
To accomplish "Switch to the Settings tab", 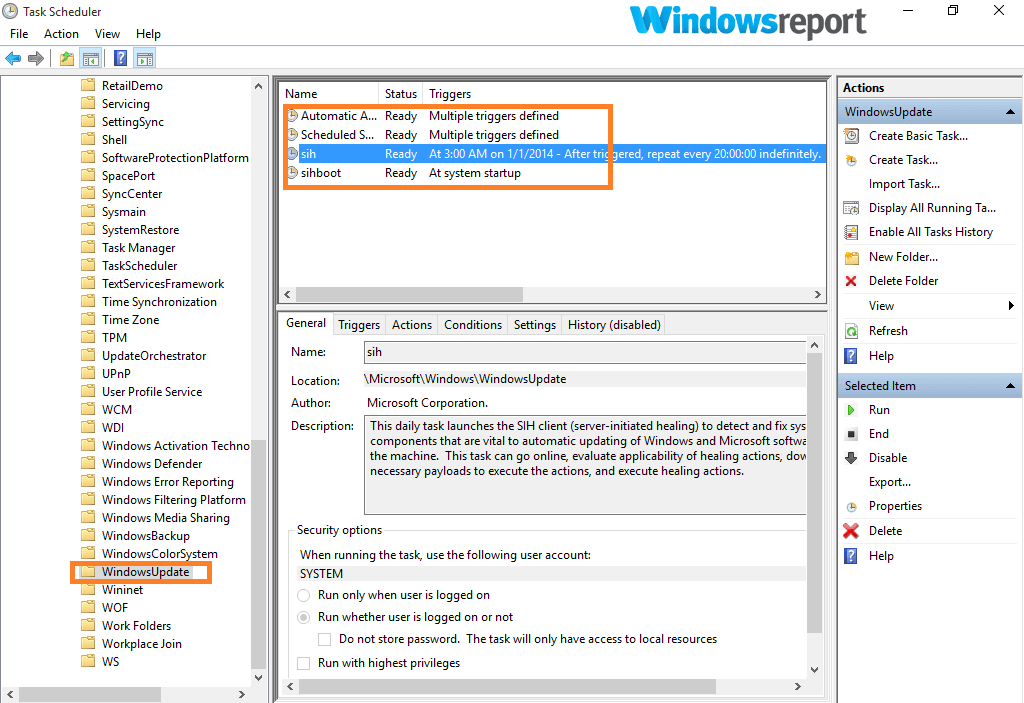I will 535,325.
